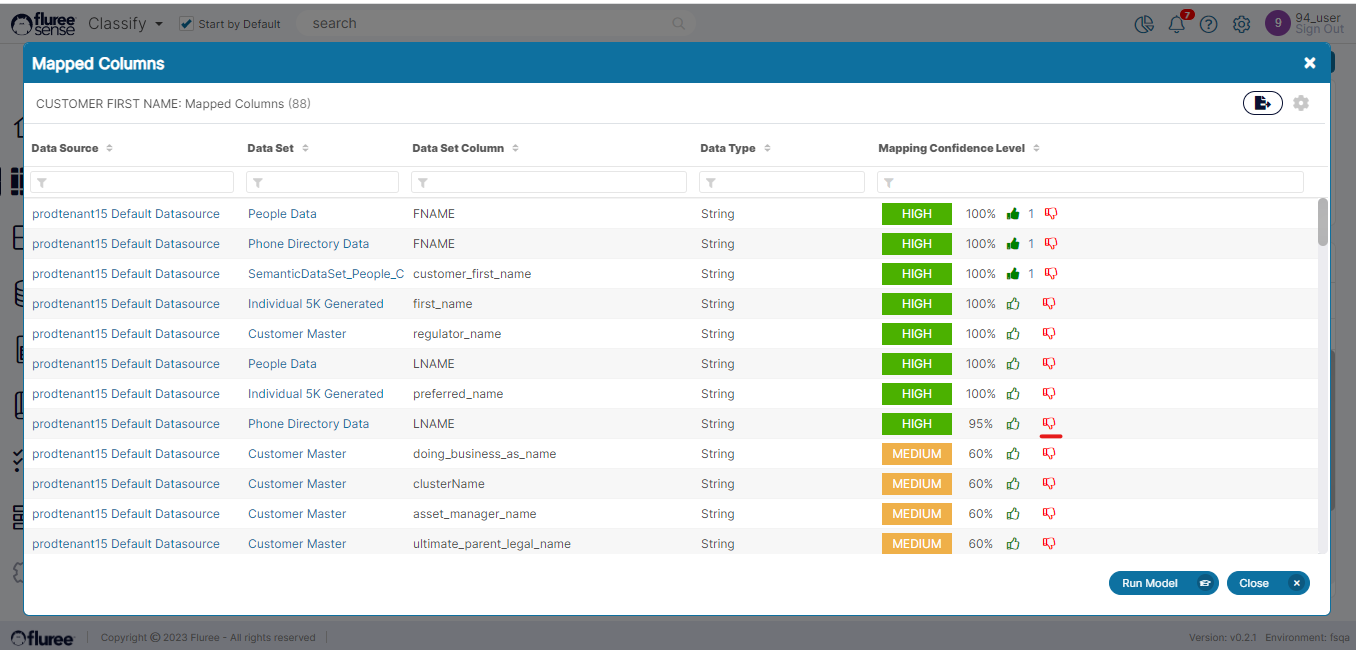Viewport: 1356px width, 650px height.
Task: Click the help question mark icon
Action: 1209,24
